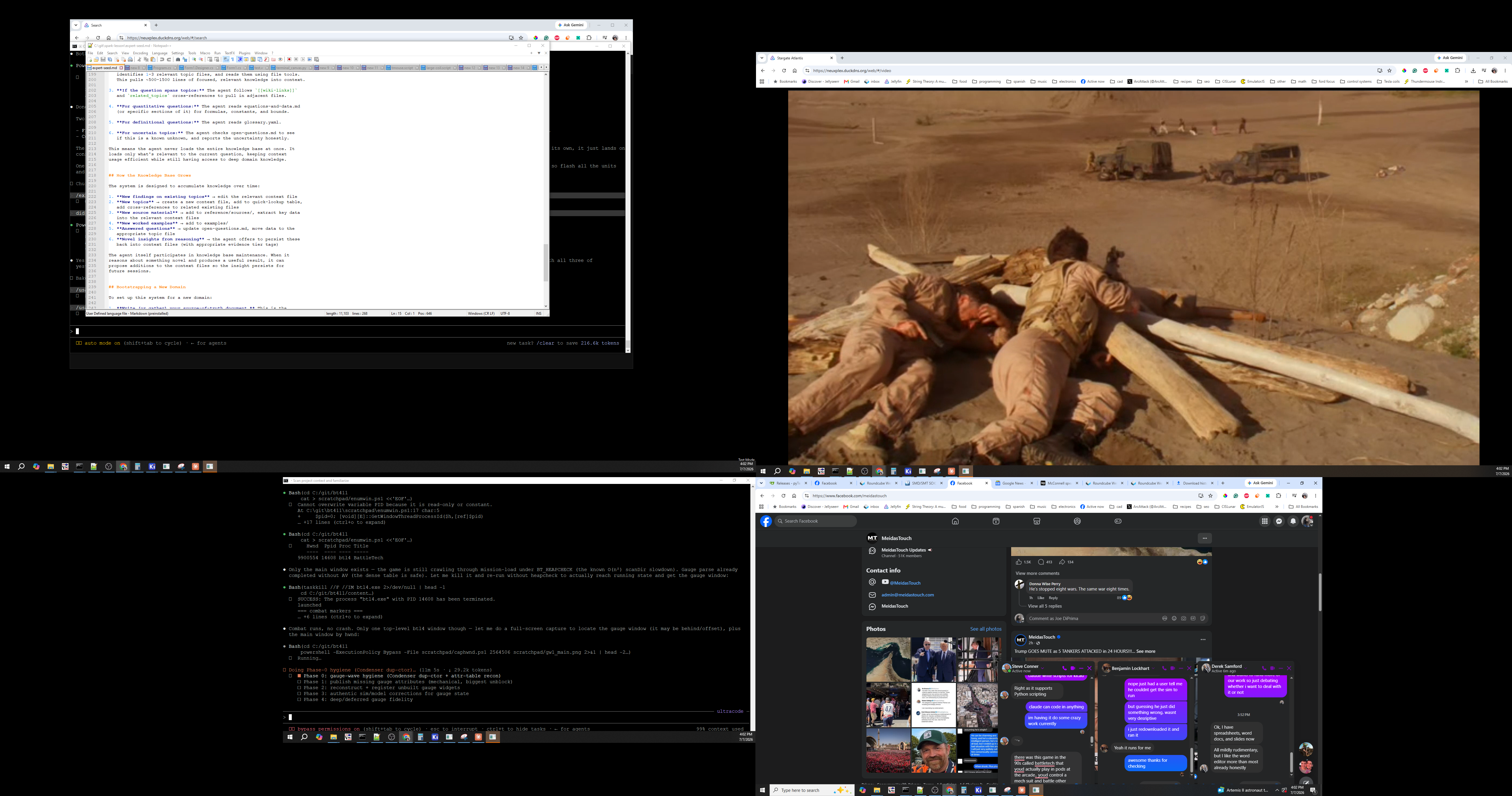Toggle bookmark star in the Search browser window
The width and height of the screenshot is (1512, 796).
(x=521, y=38)
